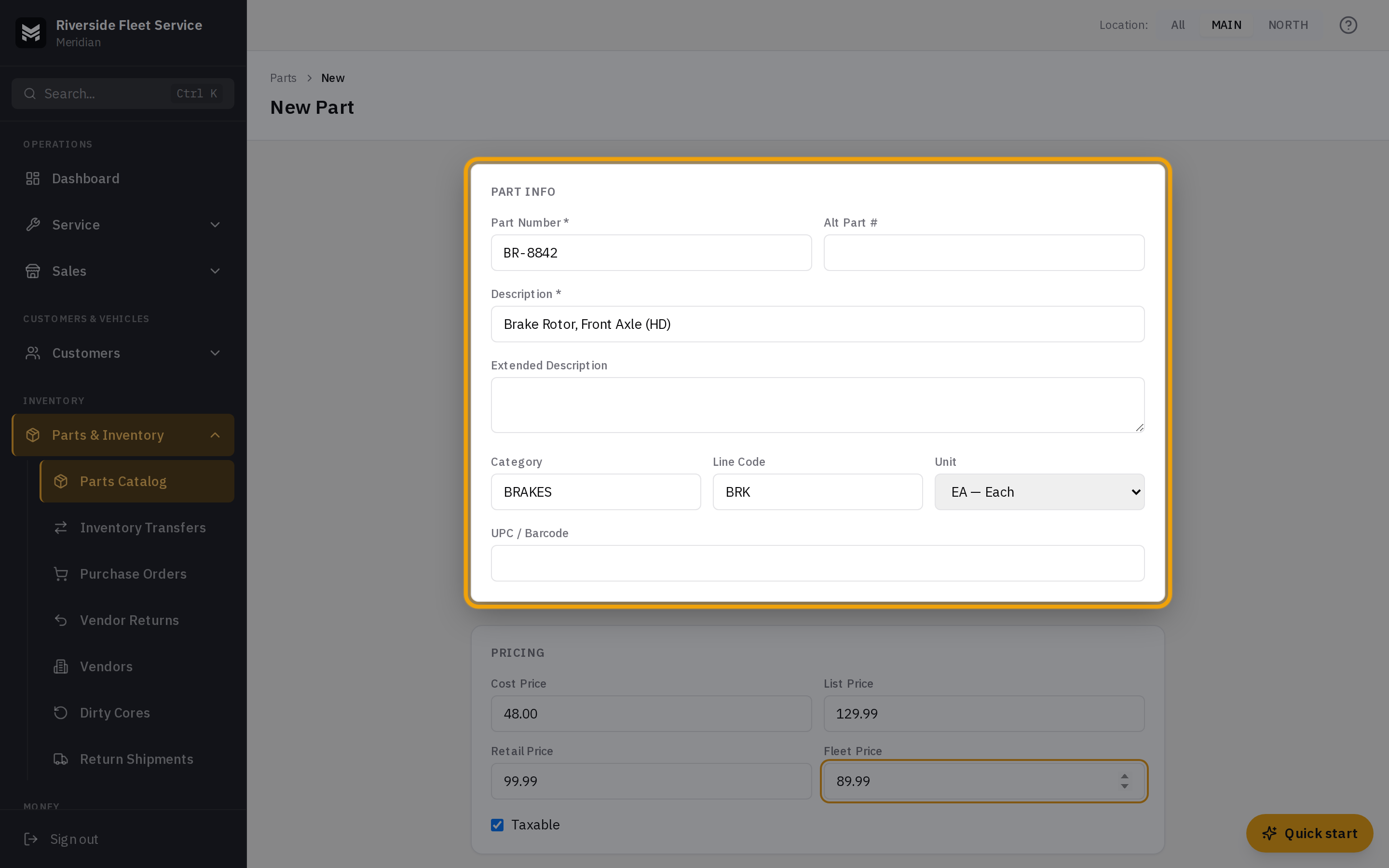
Task: Click the Purchase Orders cart icon
Action: [x=61, y=574]
